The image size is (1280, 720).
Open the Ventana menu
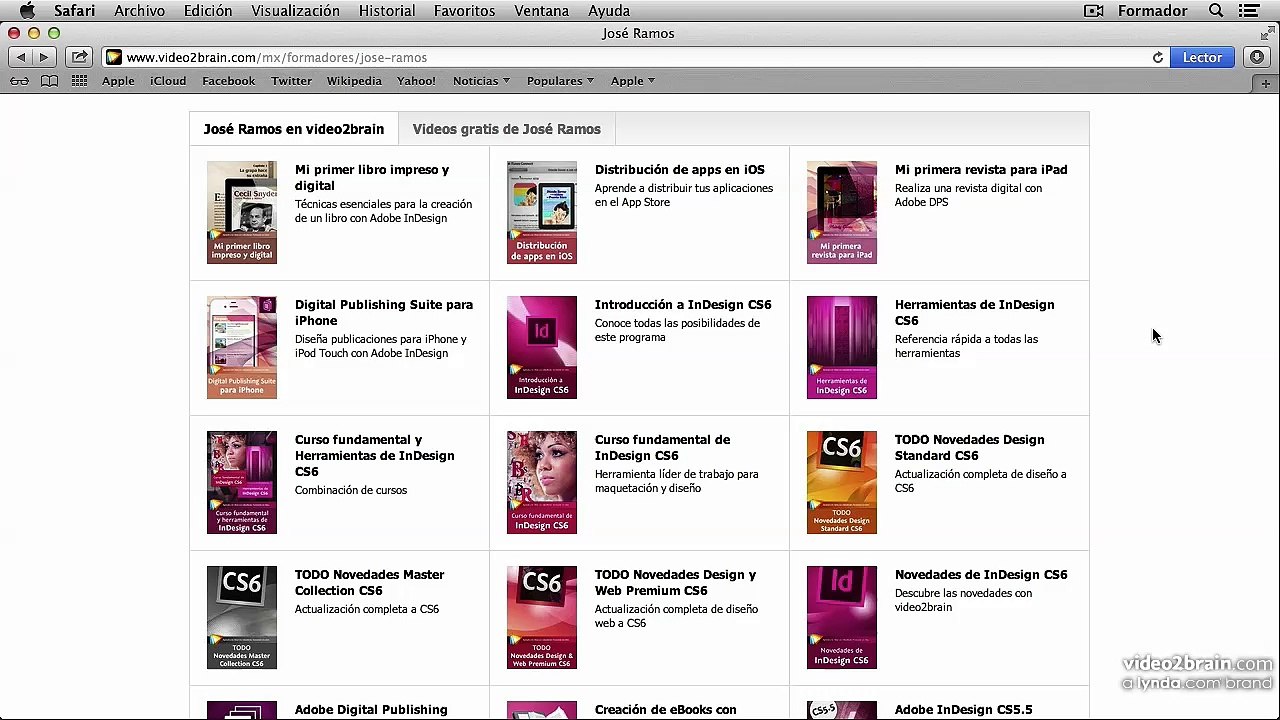pos(544,11)
